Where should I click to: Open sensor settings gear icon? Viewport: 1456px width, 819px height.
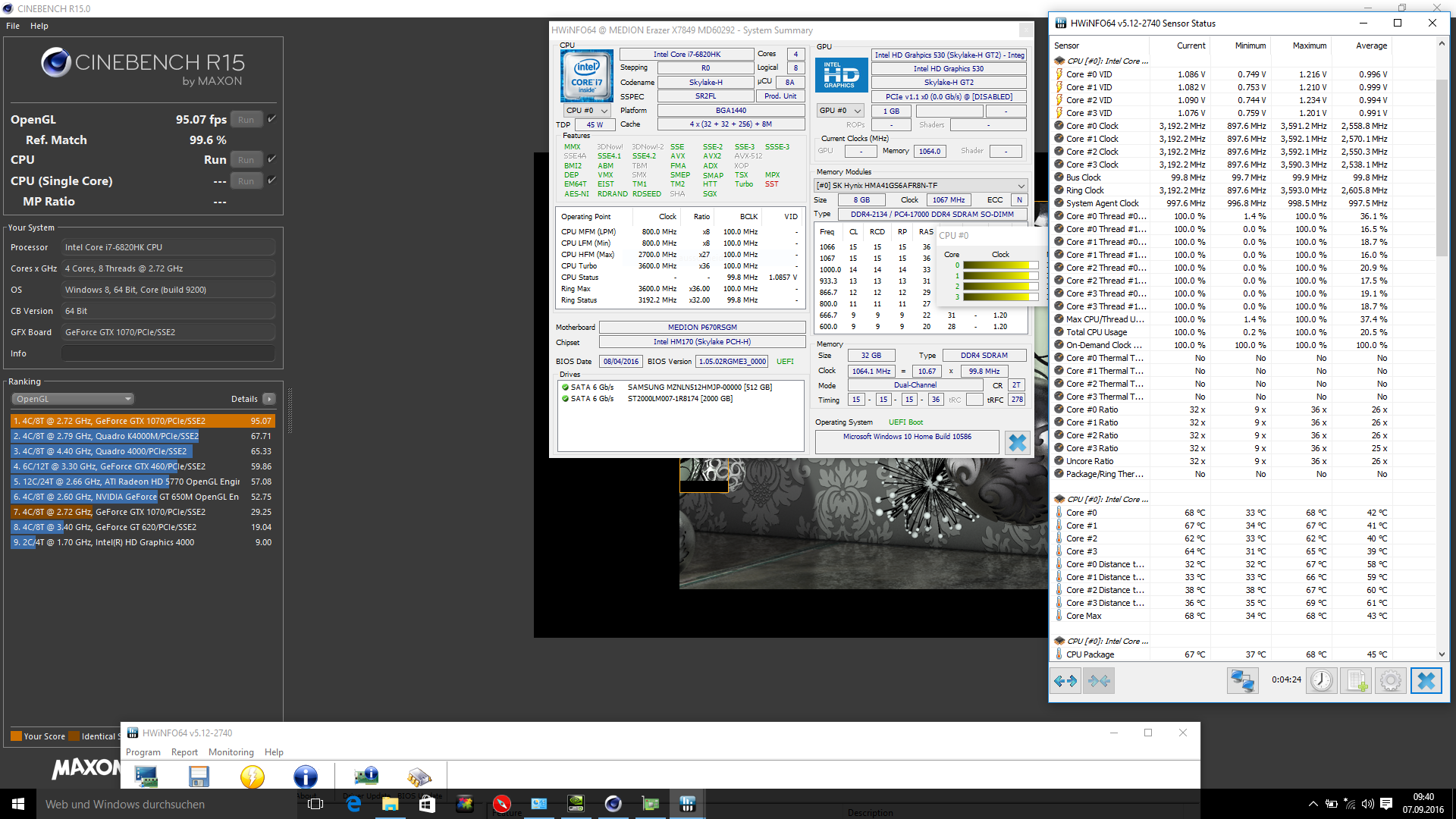point(1391,680)
